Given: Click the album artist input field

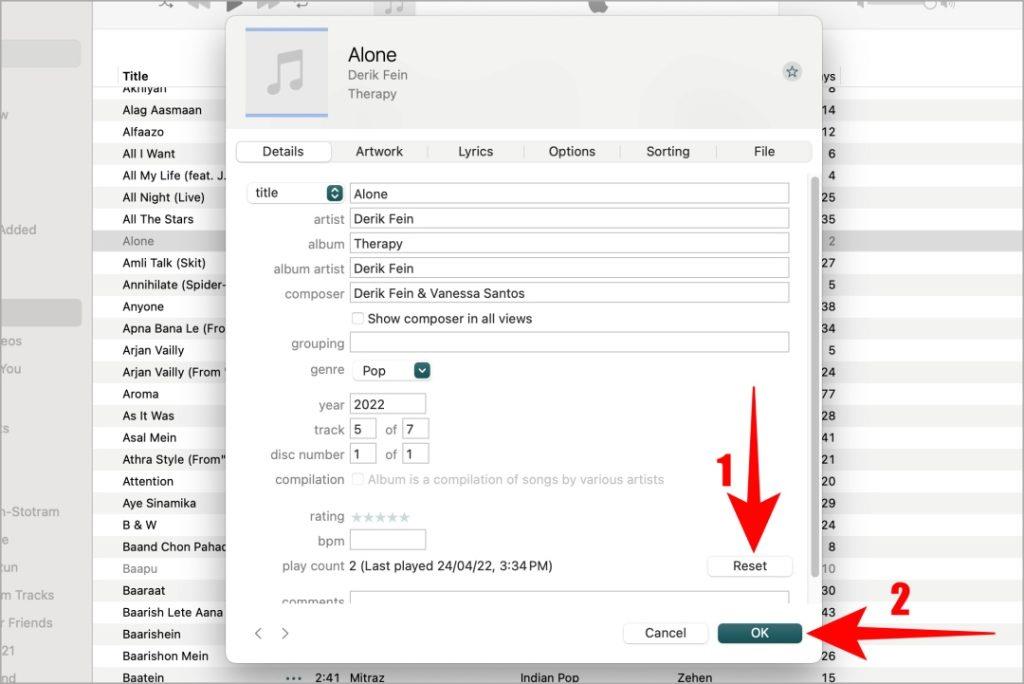Looking at the screenshot, I should 569,268.
